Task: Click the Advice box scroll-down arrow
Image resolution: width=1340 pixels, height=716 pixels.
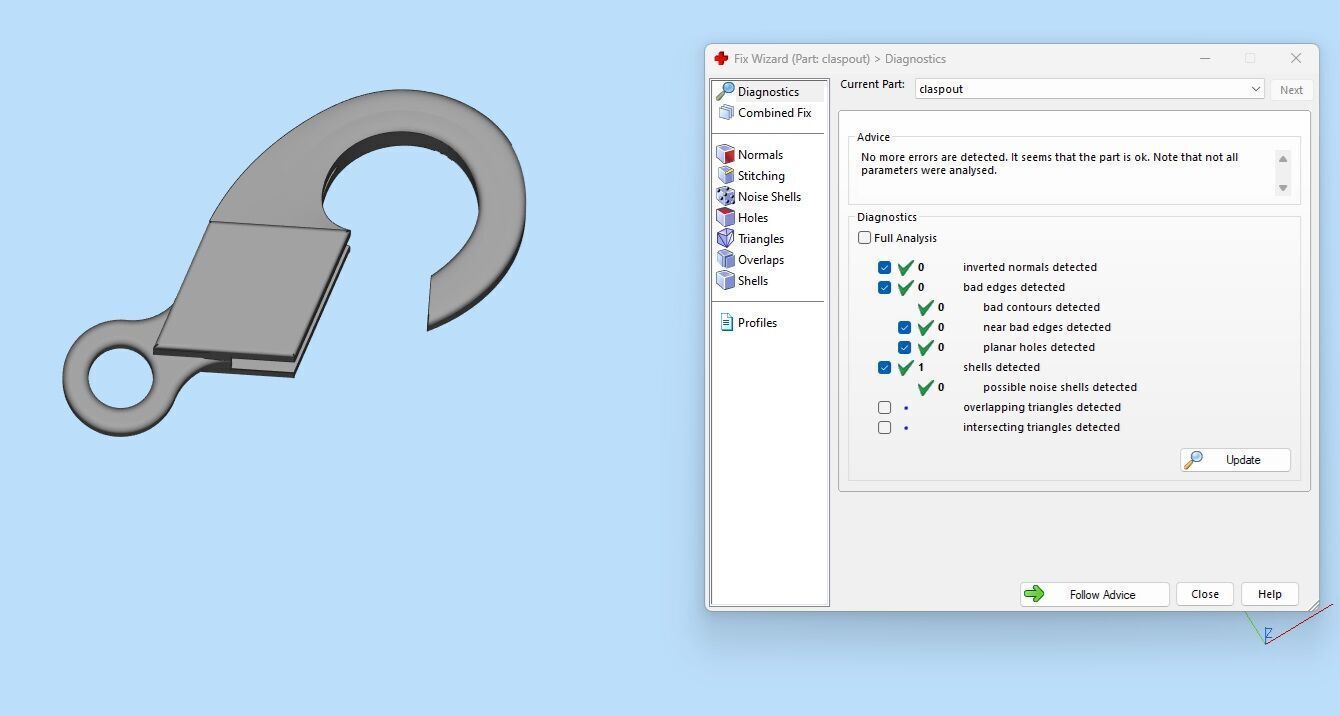Action: [1283, 187]
